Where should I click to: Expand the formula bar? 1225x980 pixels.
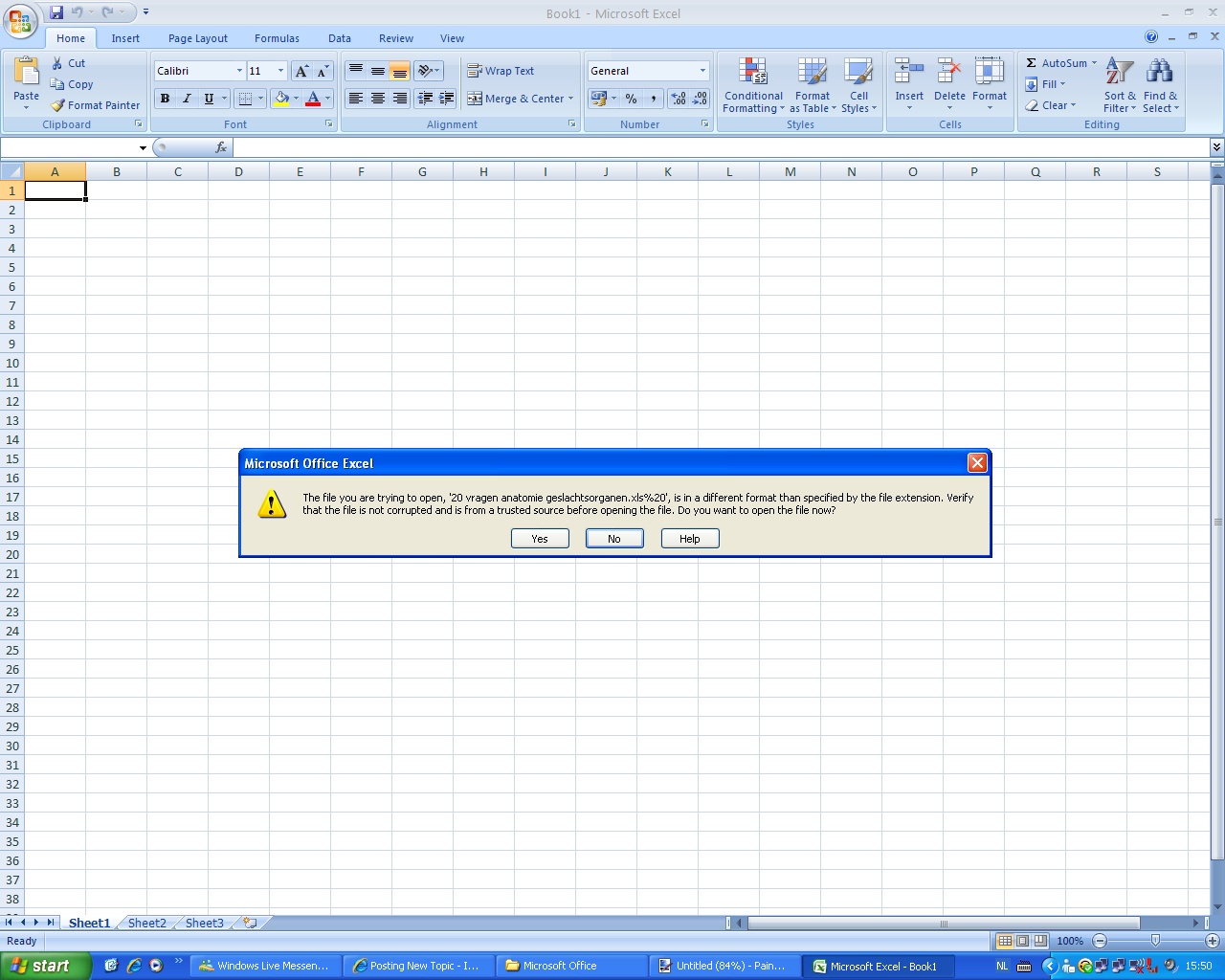[1216, 147]
